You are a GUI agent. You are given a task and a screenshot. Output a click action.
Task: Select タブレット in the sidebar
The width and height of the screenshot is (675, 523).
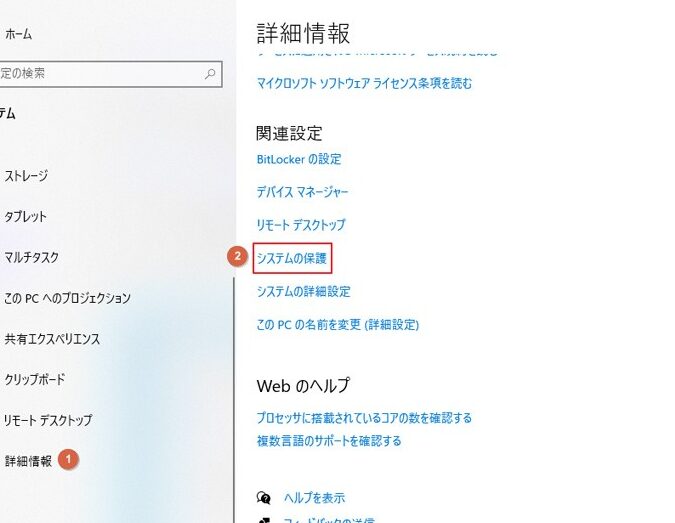(25, 217)
